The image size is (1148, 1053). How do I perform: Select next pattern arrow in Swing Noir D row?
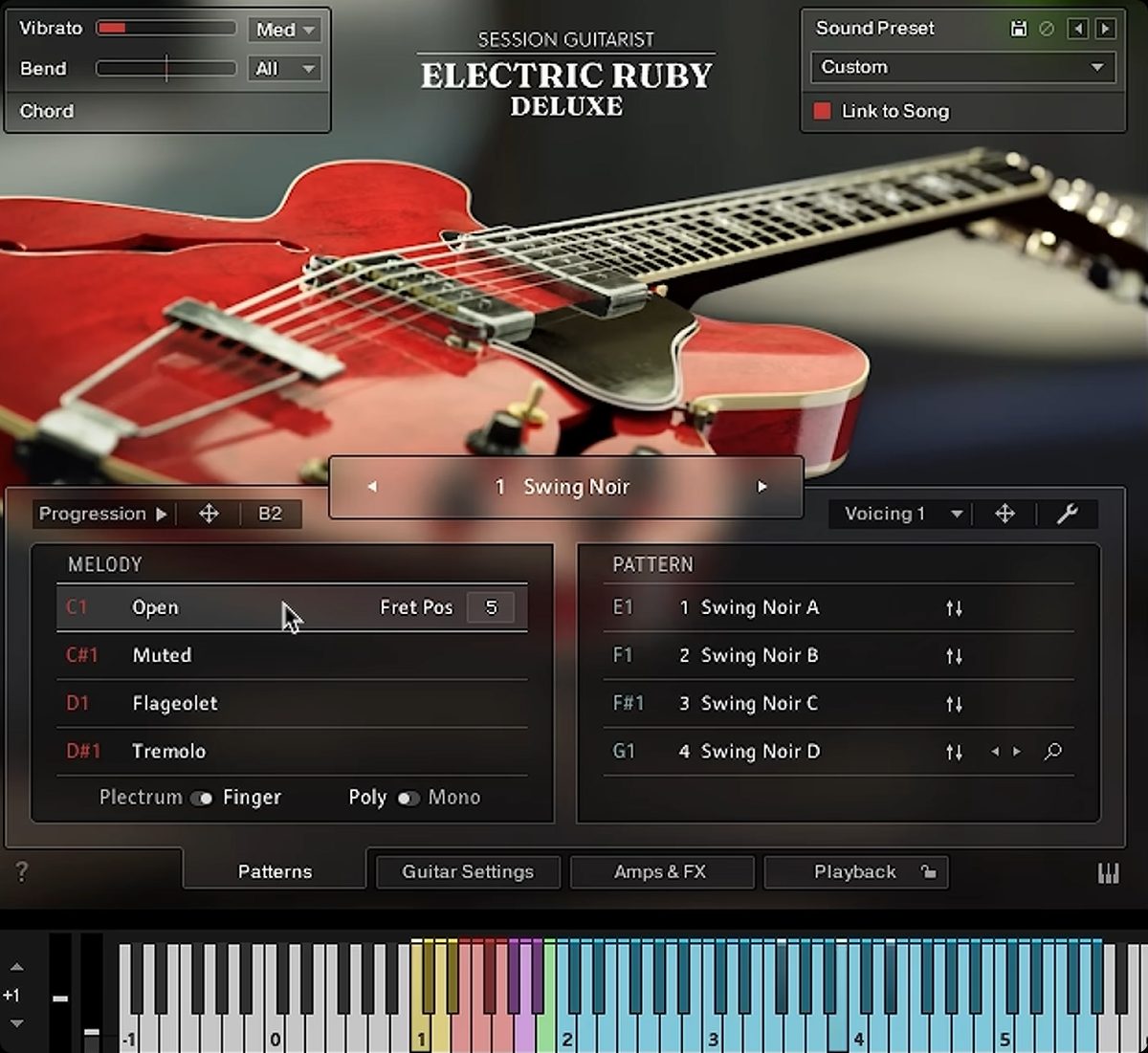coord(1016,752)
